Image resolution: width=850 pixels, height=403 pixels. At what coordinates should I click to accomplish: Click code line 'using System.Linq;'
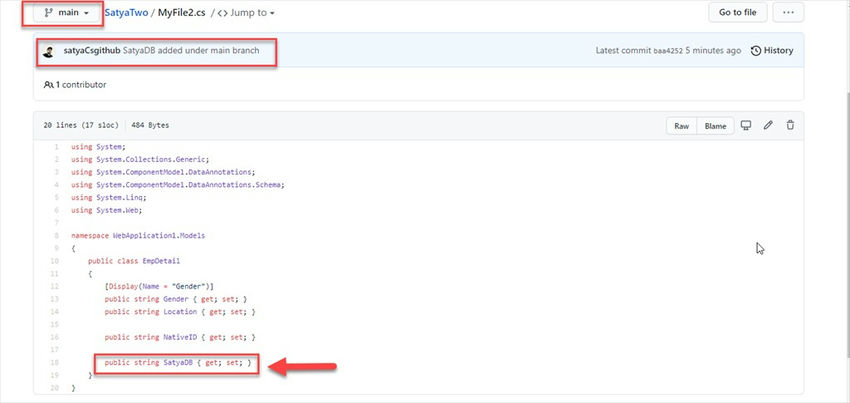(x=108, y=197)
